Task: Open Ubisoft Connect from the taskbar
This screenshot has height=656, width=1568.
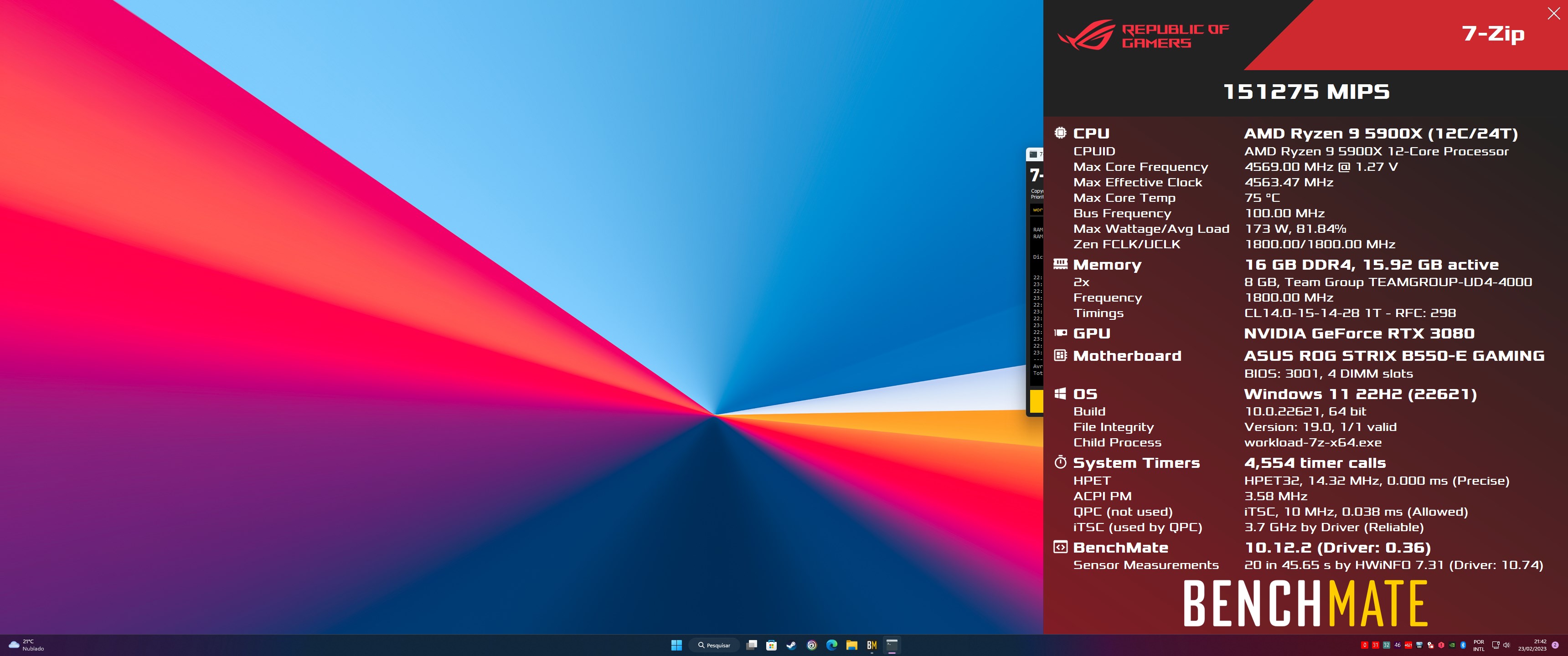Action: tap(811, 645)
